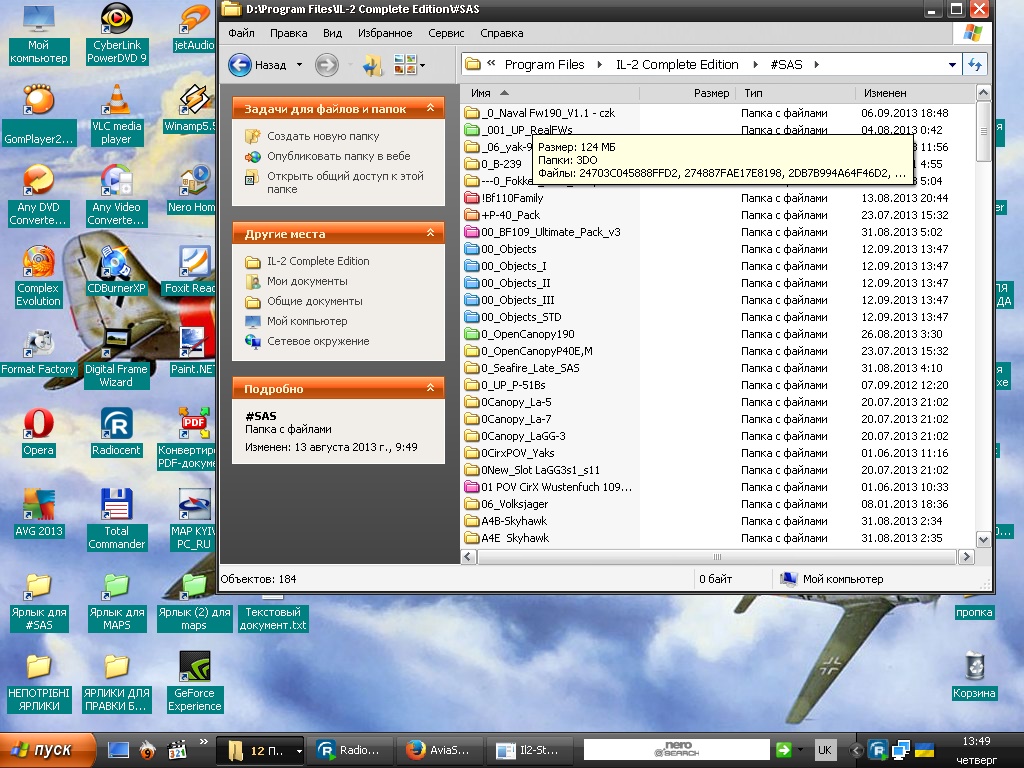Open the Справка menu
This screenshot has height=768, width=1024.
click(502, 33)
